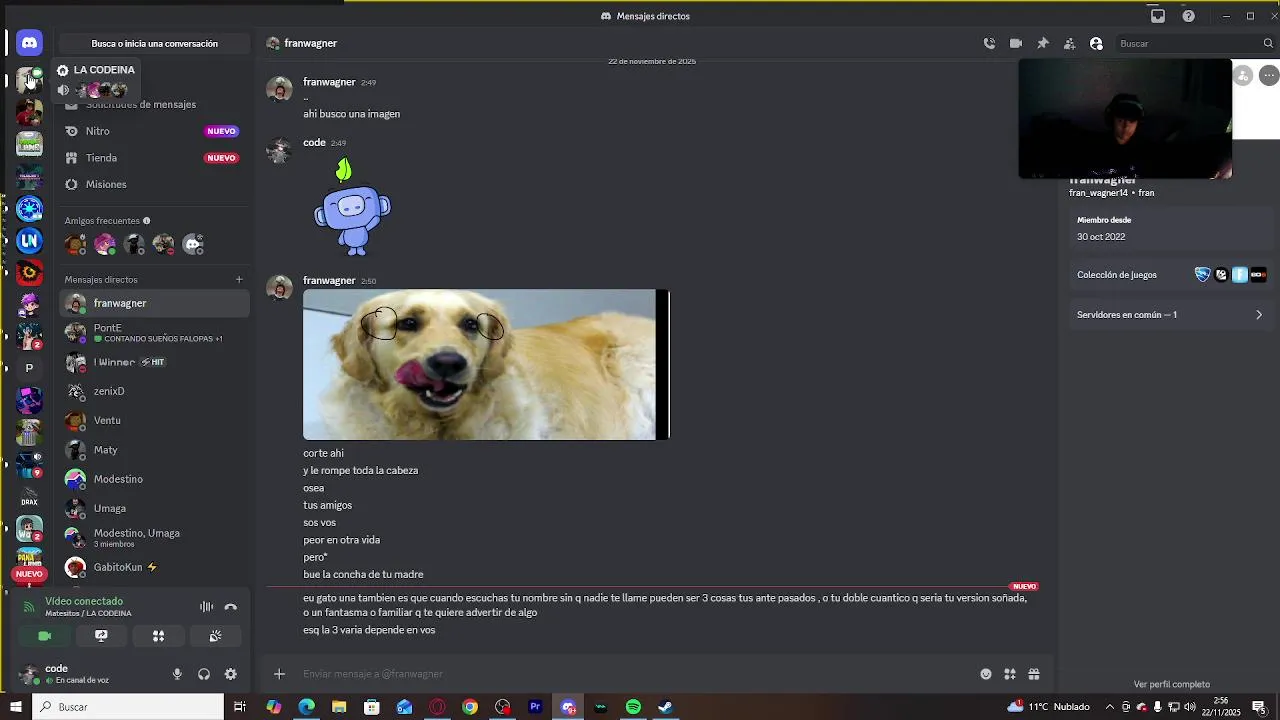The image size is (1280, 720).
Task: Add friends to this direct message
Action: (x=1069, y=43)
